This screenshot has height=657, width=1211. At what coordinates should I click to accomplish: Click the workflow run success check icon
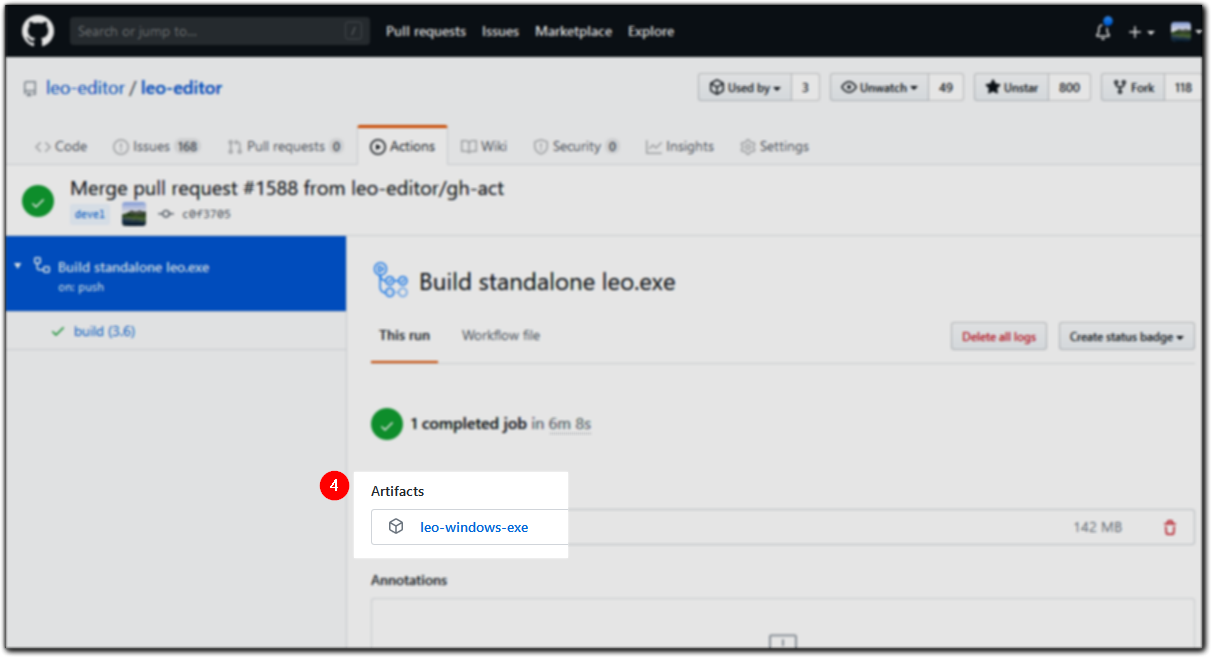pyautogui.click(x=38, y=200)
